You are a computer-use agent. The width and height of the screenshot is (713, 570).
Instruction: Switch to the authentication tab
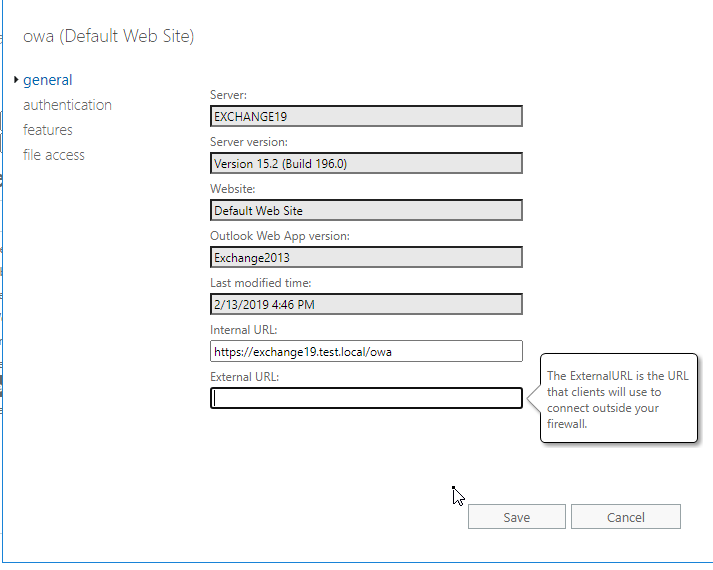[x=67, y=105]
